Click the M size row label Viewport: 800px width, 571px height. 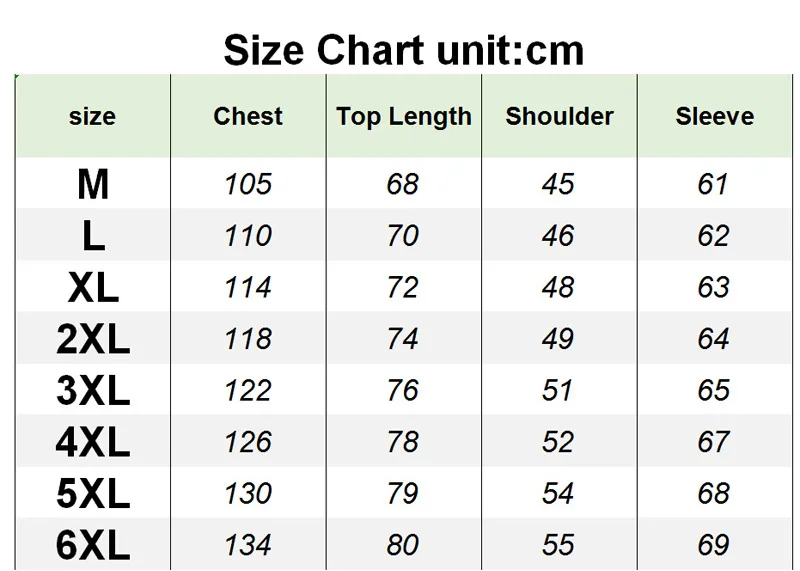tap(93, 184)
